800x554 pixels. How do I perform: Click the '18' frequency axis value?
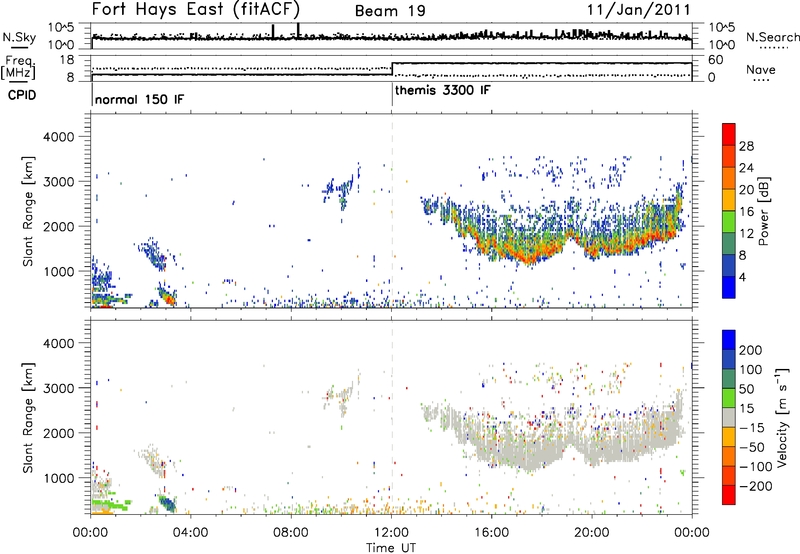click(x=67, y=60)
